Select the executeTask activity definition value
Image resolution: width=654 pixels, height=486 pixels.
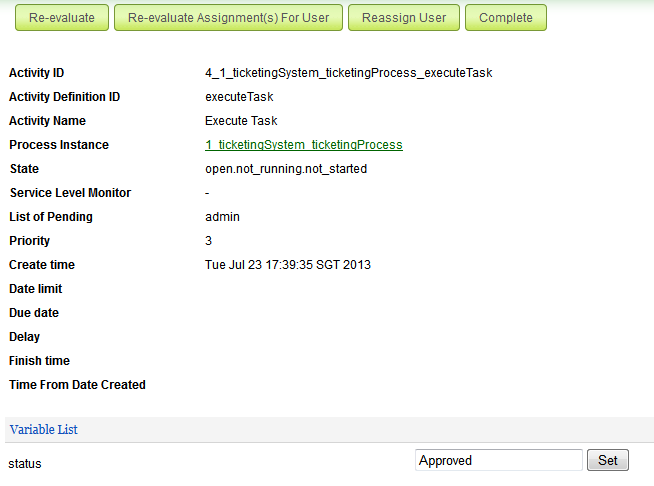(x=239, y=97)
